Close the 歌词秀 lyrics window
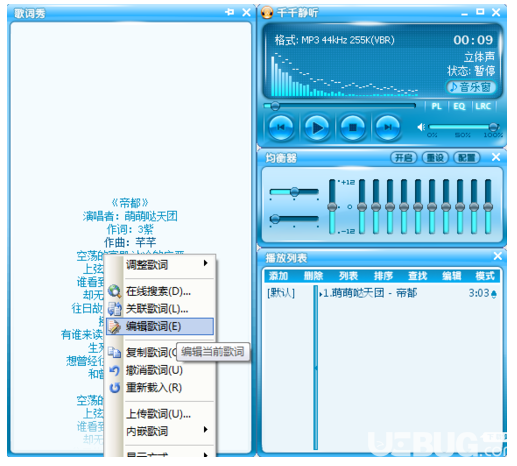Viewport: 517px width, 466px height. pos(246,12)
